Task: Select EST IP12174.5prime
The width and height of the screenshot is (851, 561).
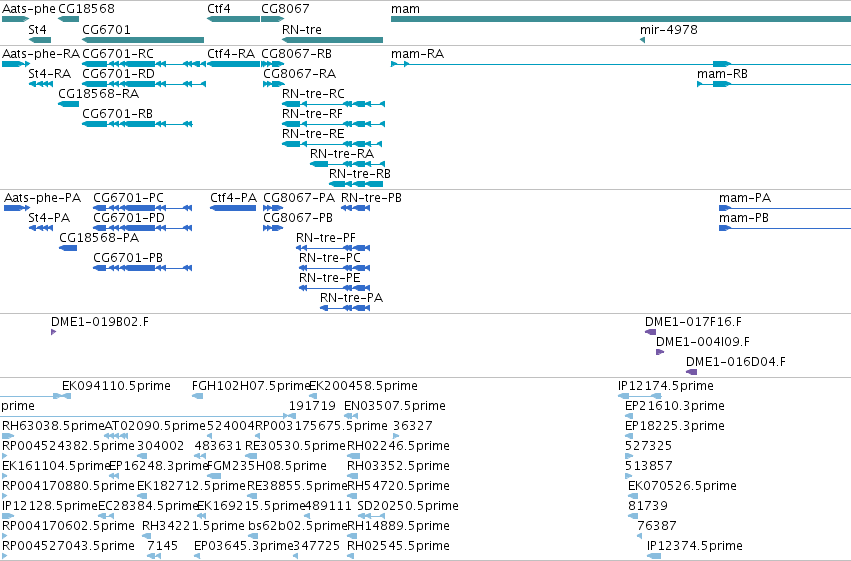Action: [x=640, y=396]
